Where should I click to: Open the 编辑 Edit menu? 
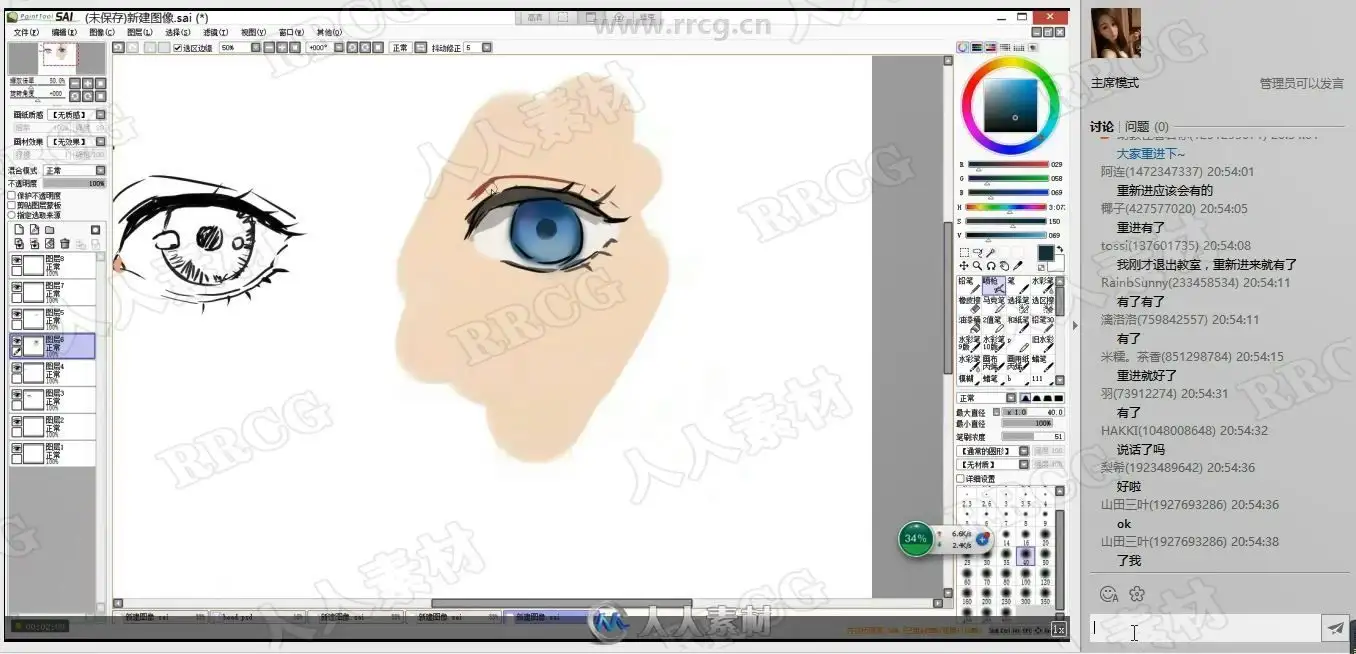64,32
